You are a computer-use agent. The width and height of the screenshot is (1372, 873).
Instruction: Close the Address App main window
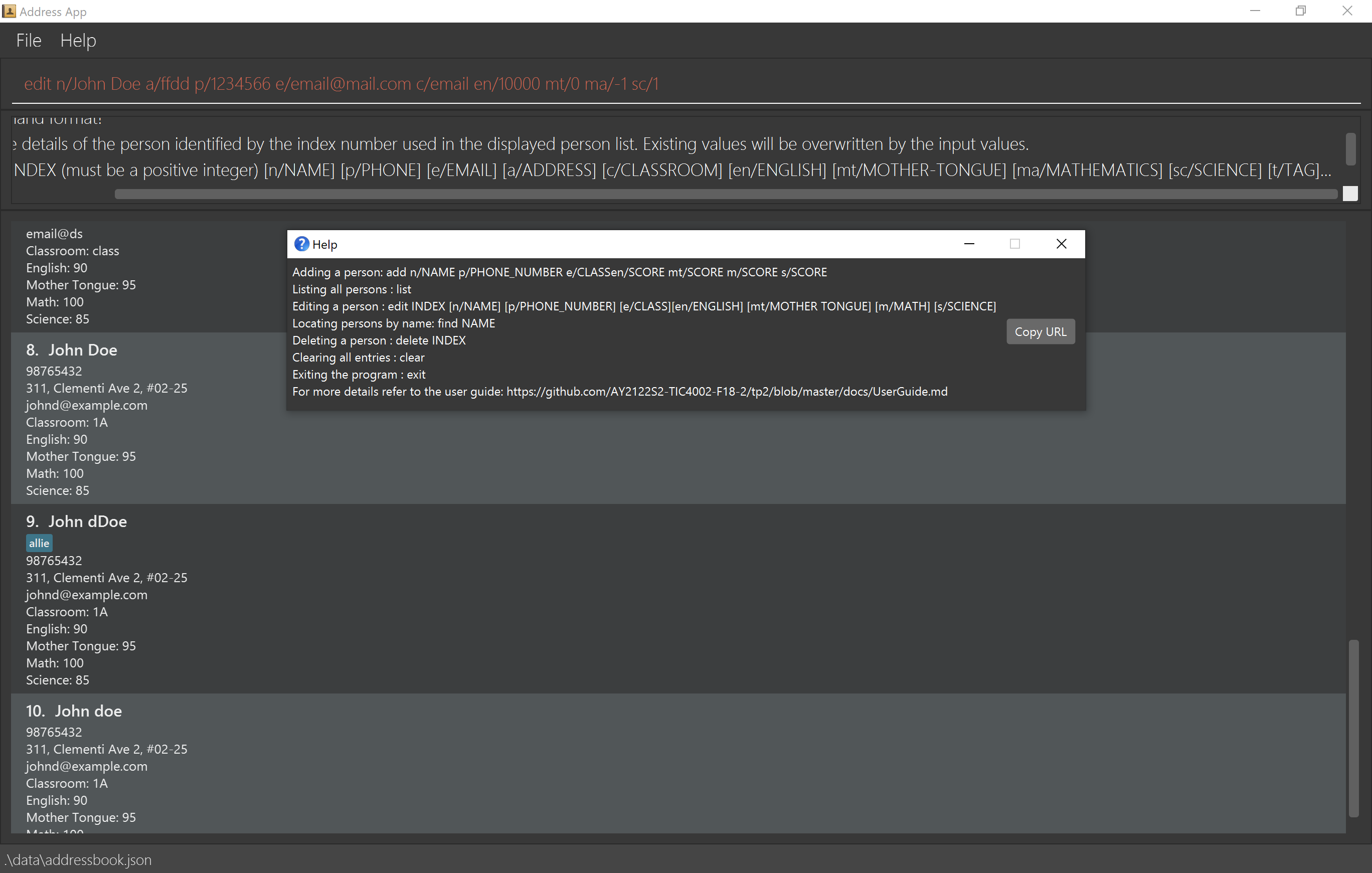pos(1347,11)
